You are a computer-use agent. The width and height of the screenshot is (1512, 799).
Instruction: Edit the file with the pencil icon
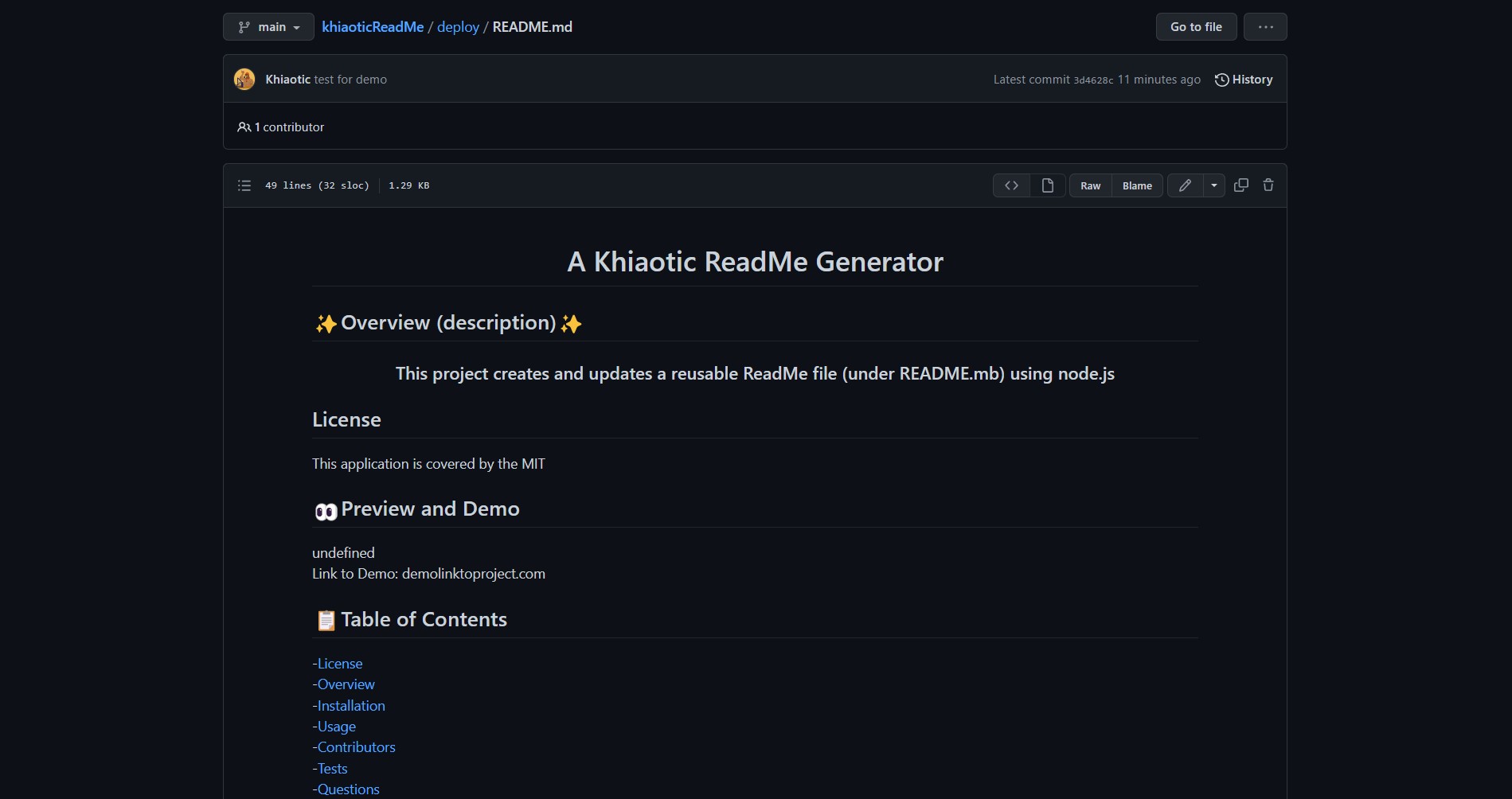click(1184, 185)
